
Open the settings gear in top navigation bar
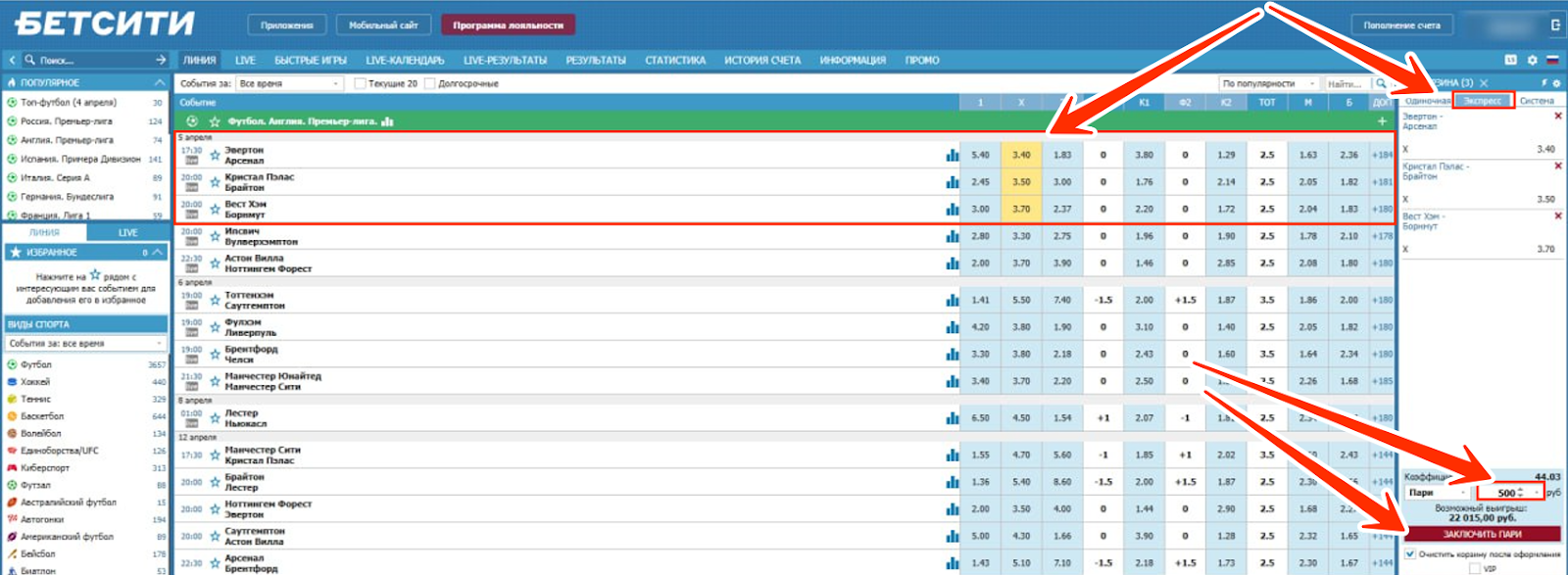coord(1533,60)
